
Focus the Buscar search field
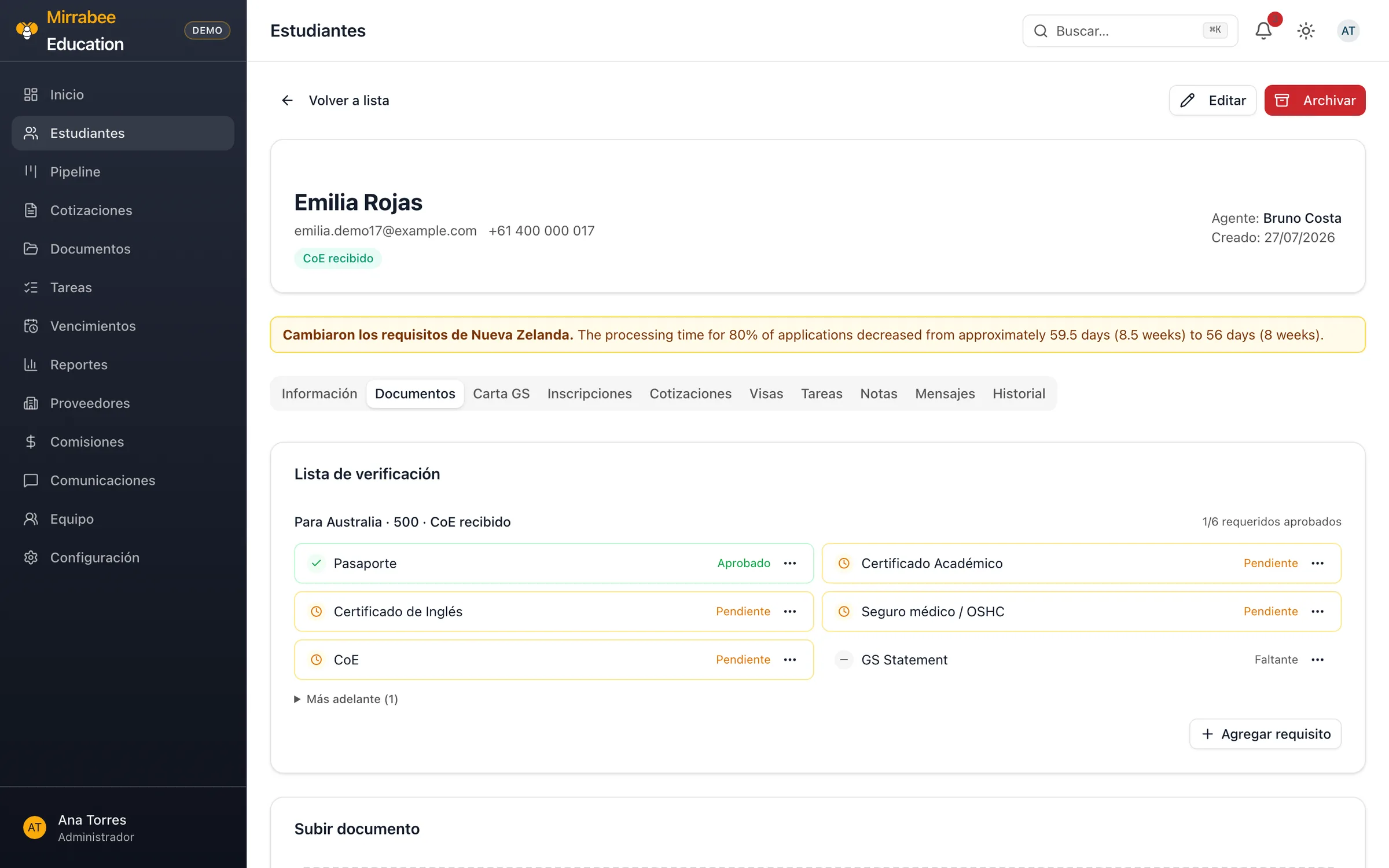tap(1130, 31)
